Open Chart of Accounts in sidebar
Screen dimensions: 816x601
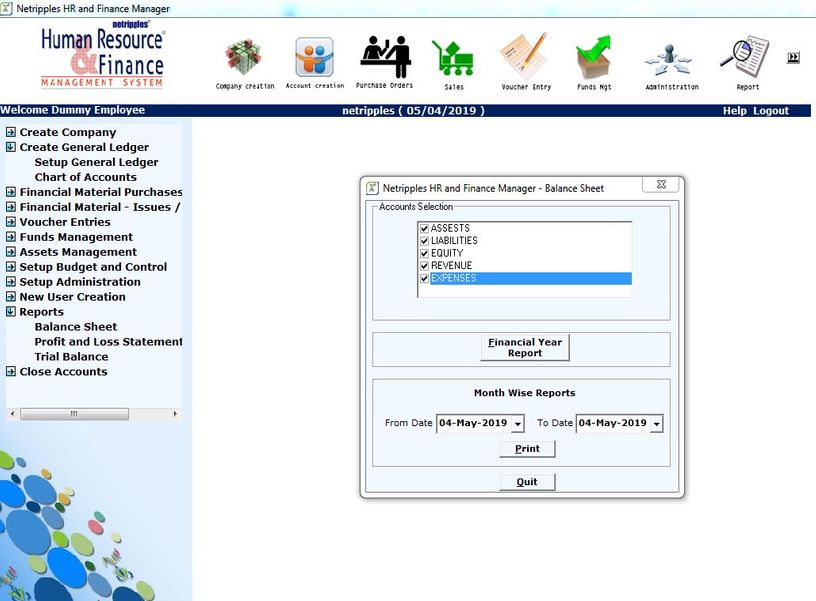pyautogui.click(x=85, y=177)
